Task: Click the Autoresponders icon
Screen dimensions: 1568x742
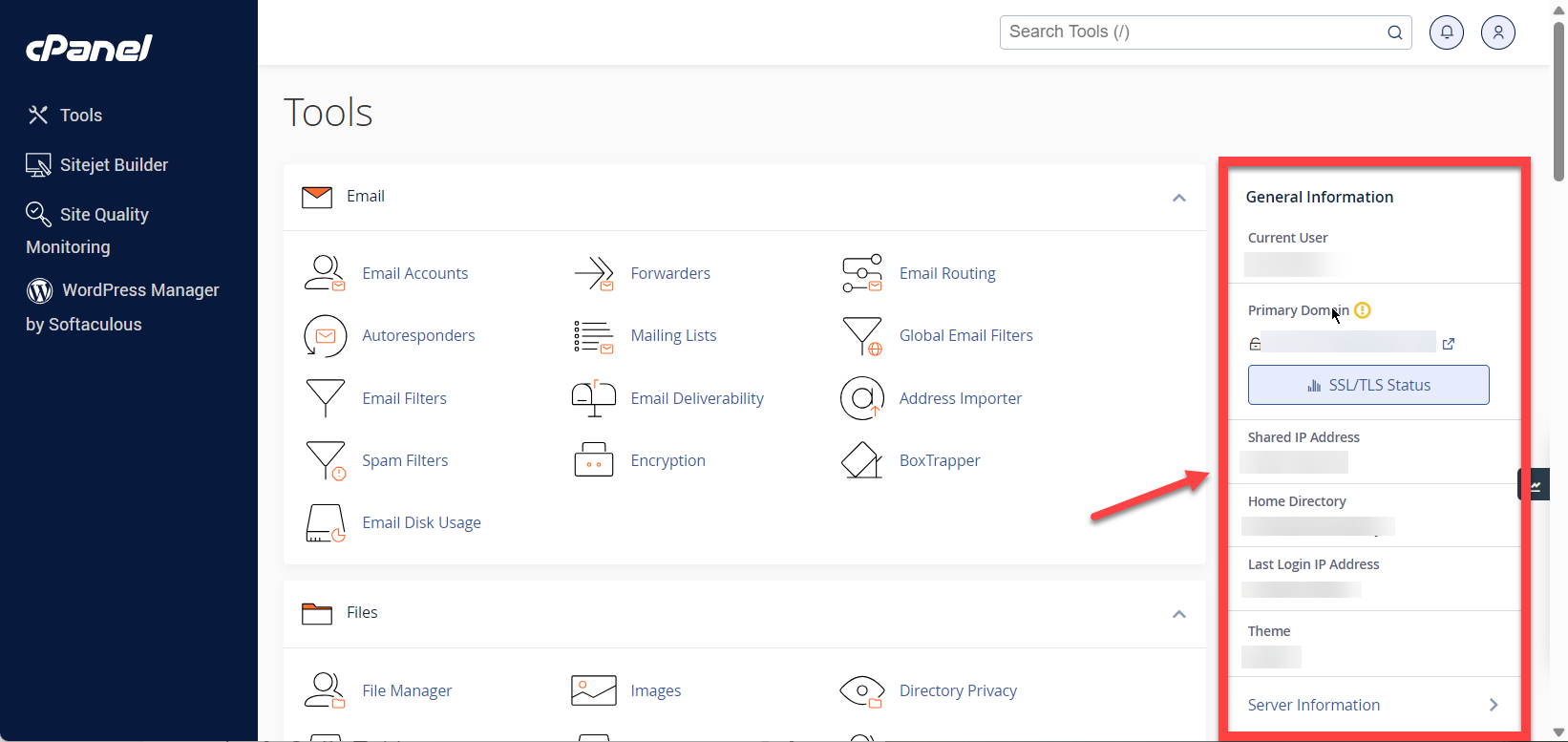Action: [x=325, y=336]
